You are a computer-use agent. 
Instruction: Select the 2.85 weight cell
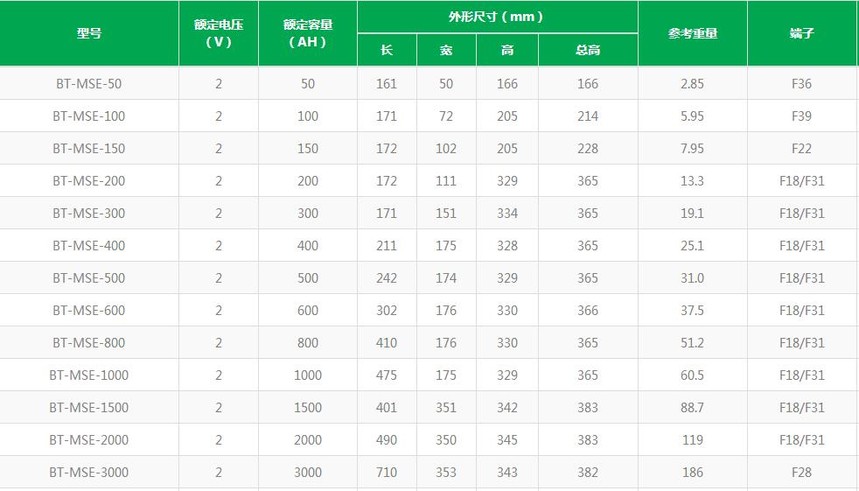(692, 83)
